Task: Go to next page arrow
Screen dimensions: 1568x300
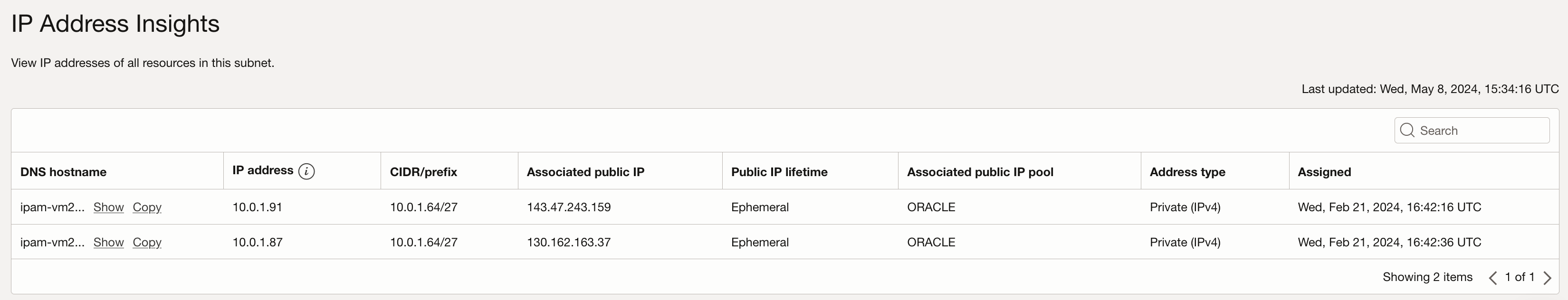Action: pos(1547,278)
